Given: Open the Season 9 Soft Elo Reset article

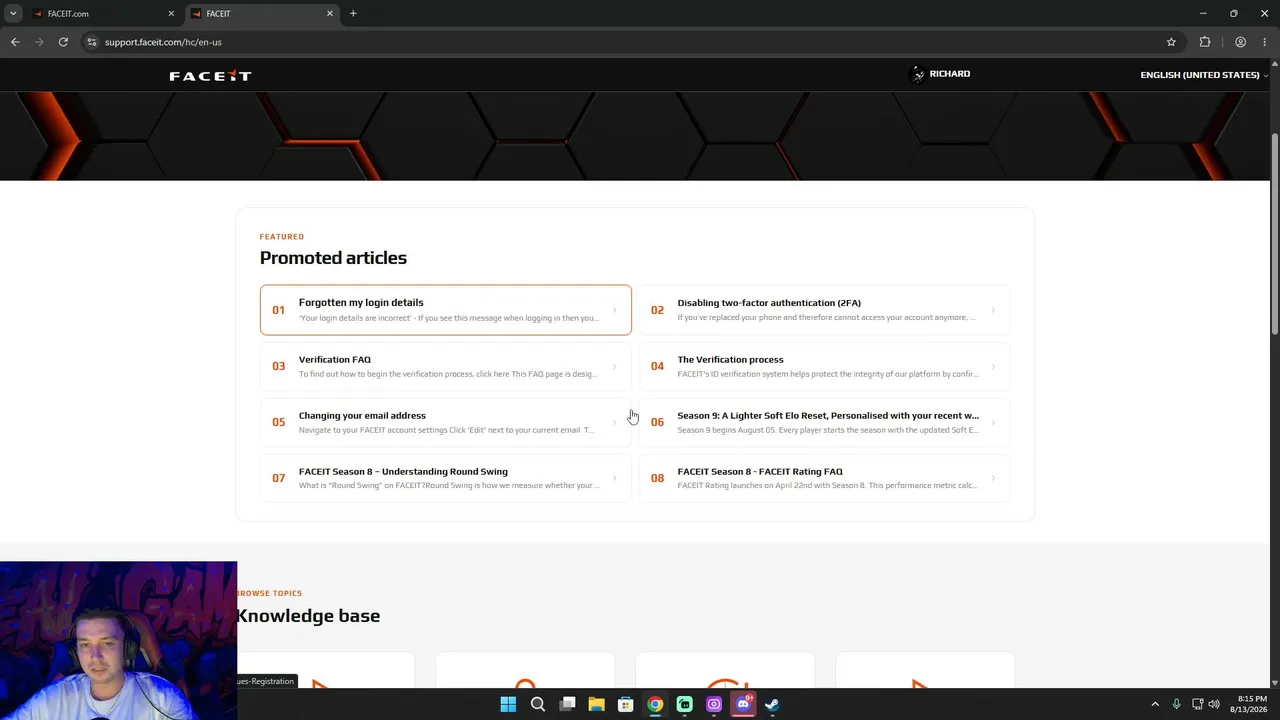Looking at the screenshot, I should (x=825, y=422).
